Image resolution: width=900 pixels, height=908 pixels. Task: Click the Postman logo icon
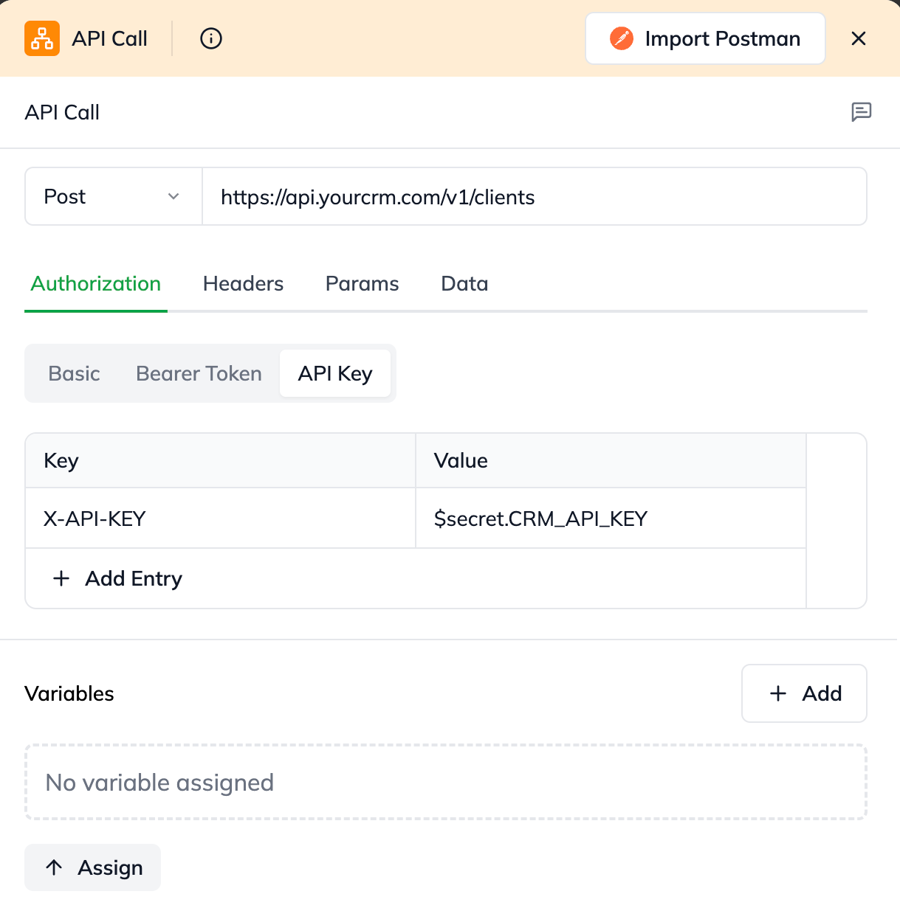coord(621,39)
